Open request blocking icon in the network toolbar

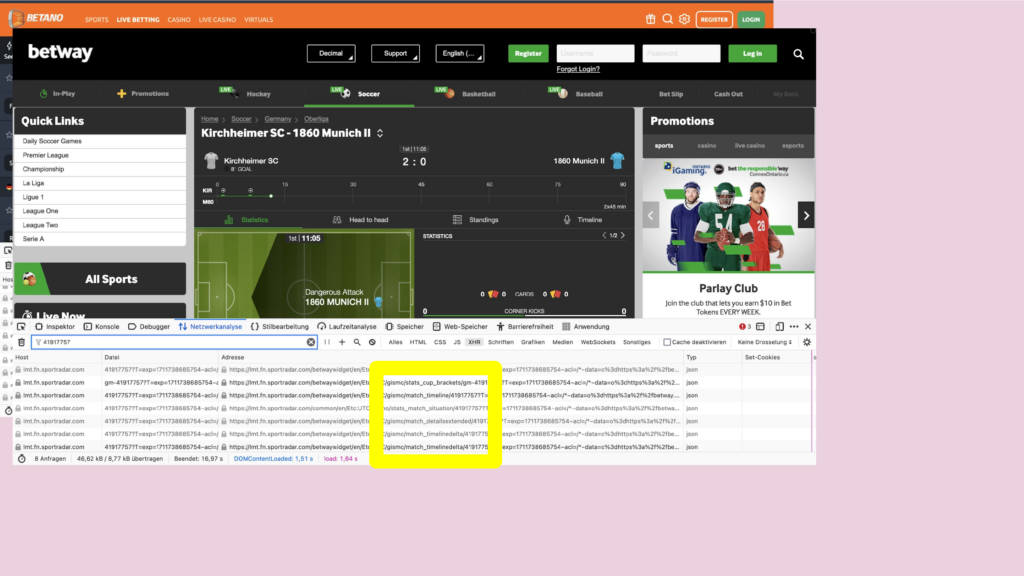[x=372, y=342]
